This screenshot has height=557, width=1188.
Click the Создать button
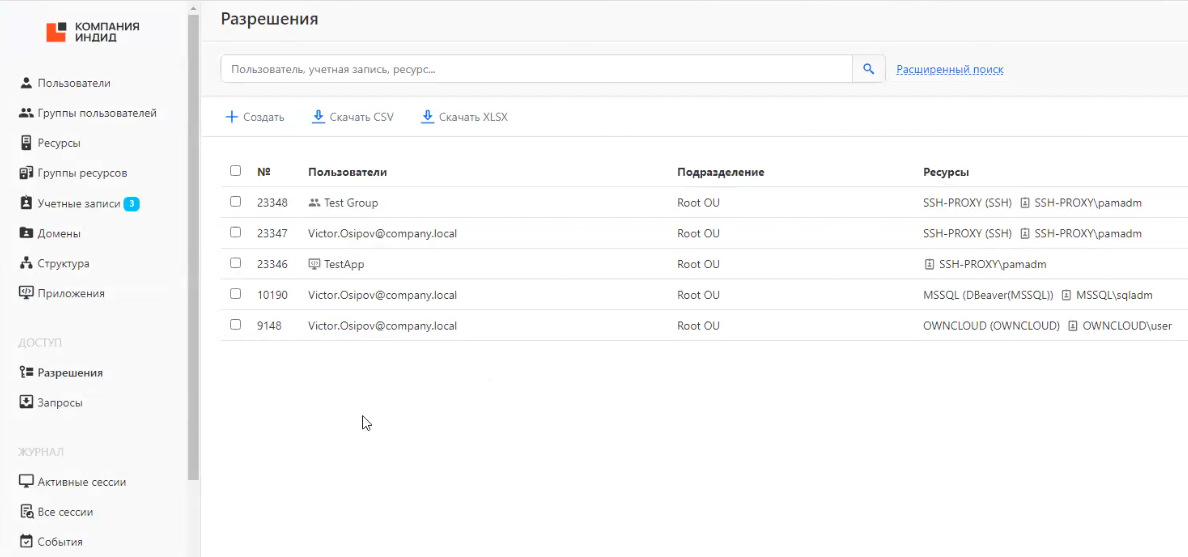[x=255, y=117]
